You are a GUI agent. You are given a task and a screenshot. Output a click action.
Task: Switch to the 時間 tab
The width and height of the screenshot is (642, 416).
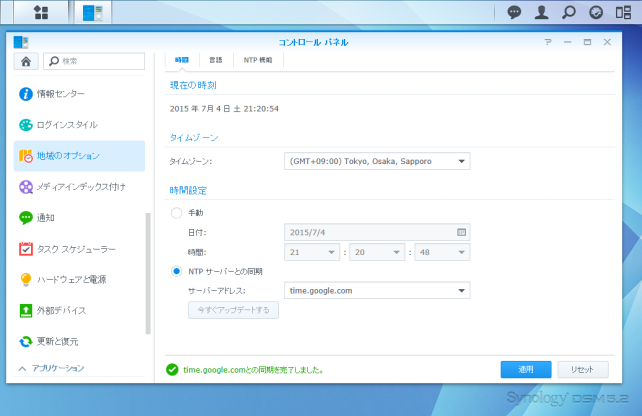pos(182,60)
